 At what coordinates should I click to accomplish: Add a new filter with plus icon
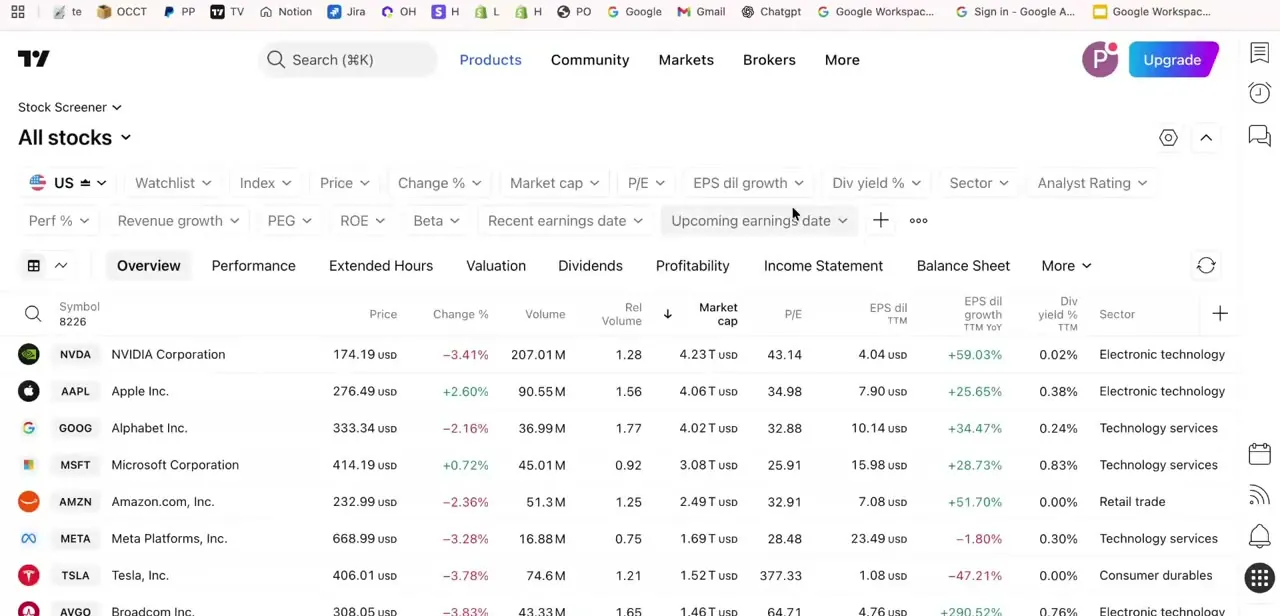click(880, 221)
